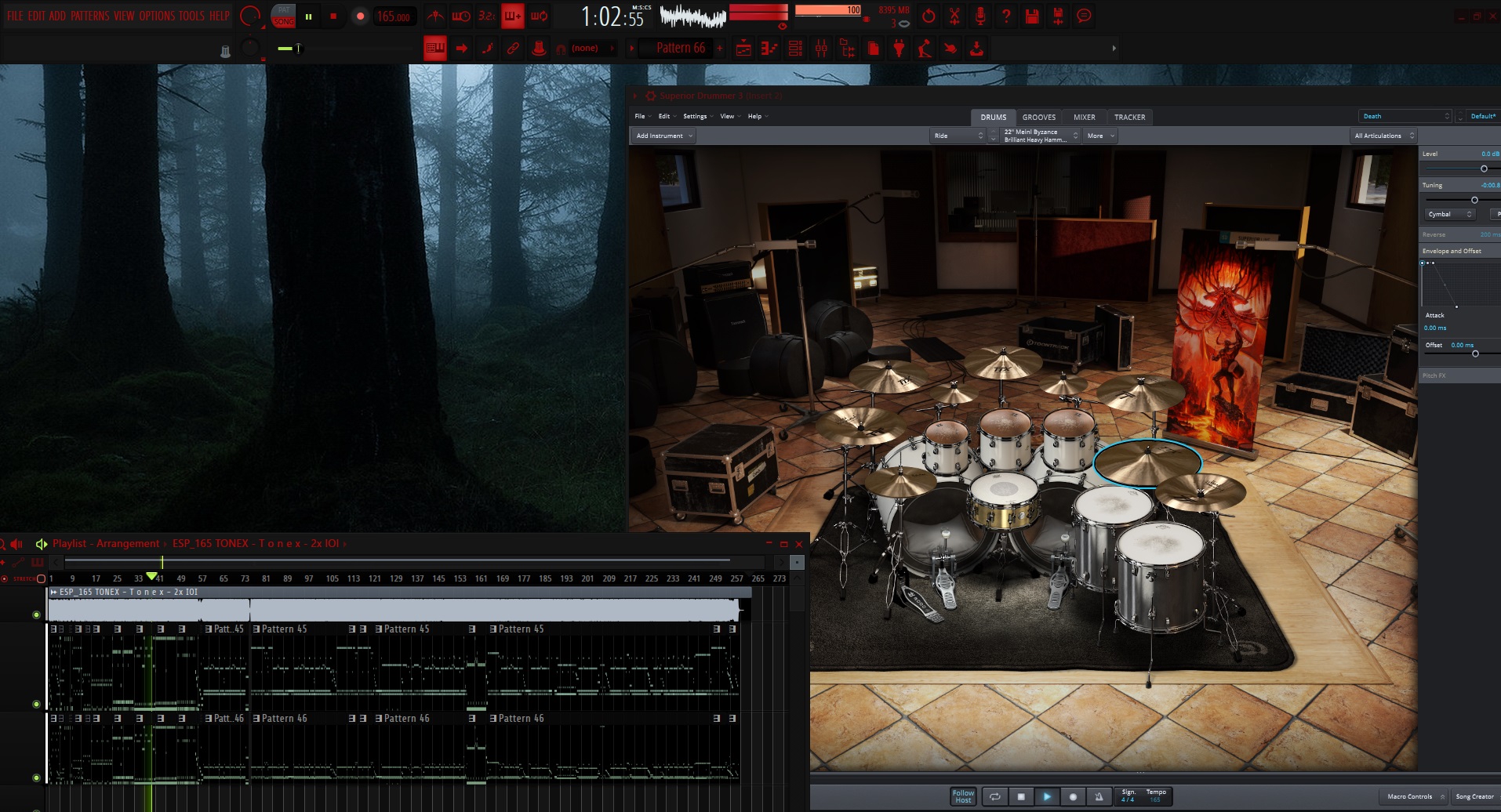
Task: Open audio editor scissors icon
Action: click(954, 16)
